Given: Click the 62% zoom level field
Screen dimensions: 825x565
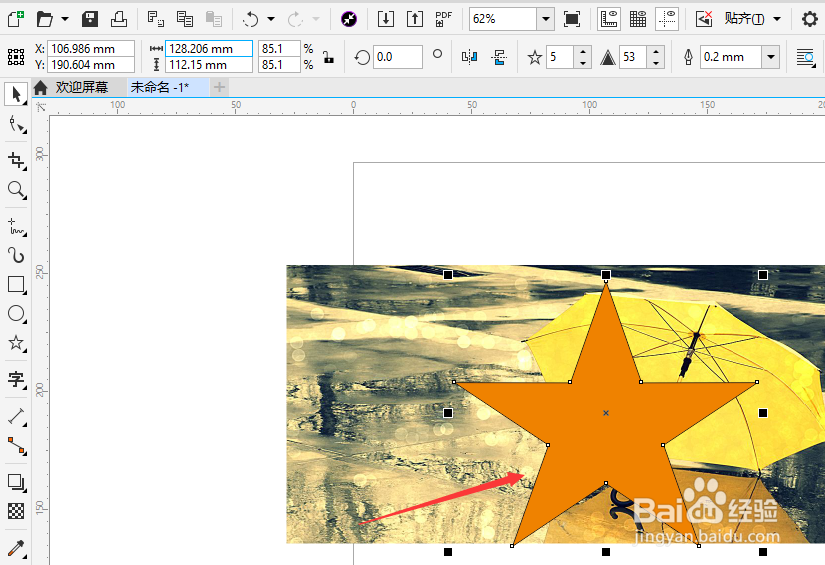Looking at the screenshot, I should click(503, 19).
